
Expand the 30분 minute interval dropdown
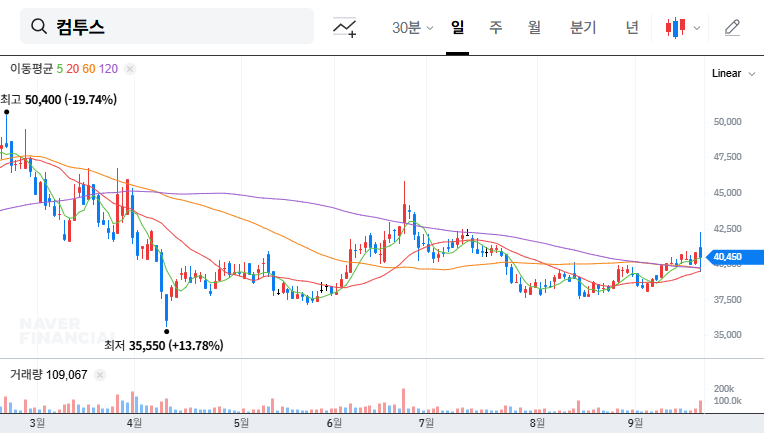pyautogui.click(x=412, y=27)
